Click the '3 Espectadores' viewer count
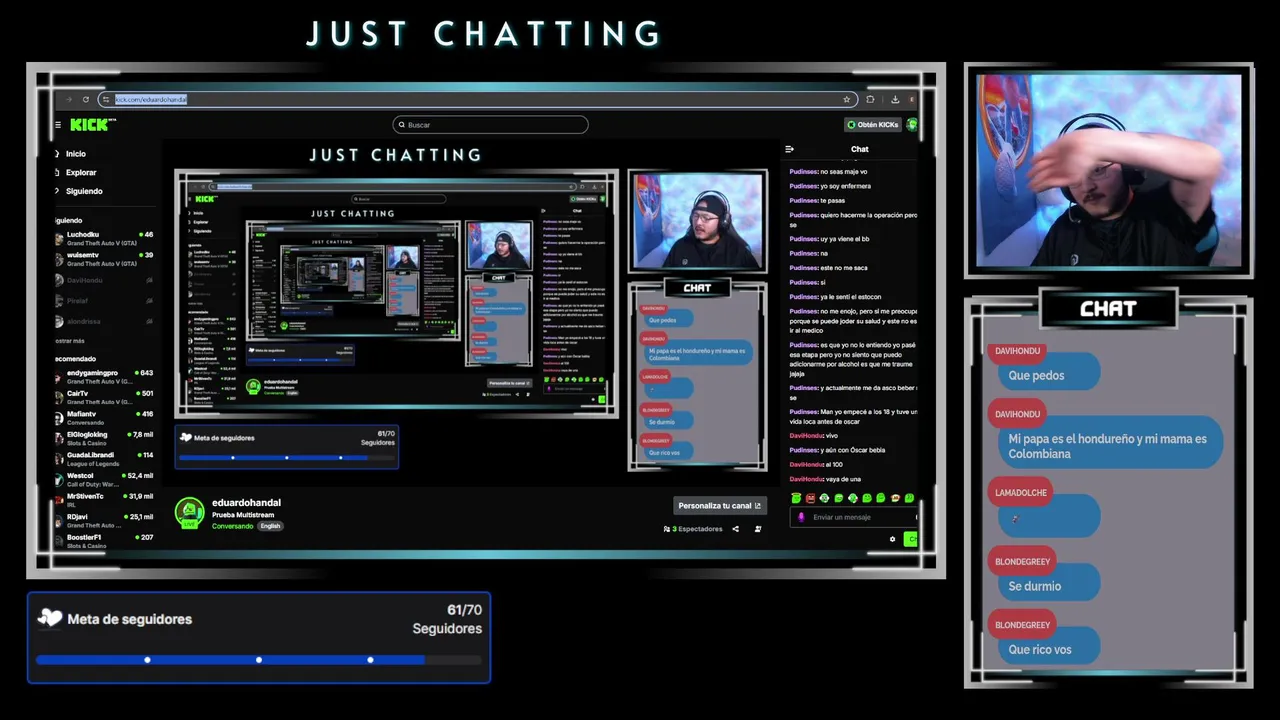 (697, 529)
